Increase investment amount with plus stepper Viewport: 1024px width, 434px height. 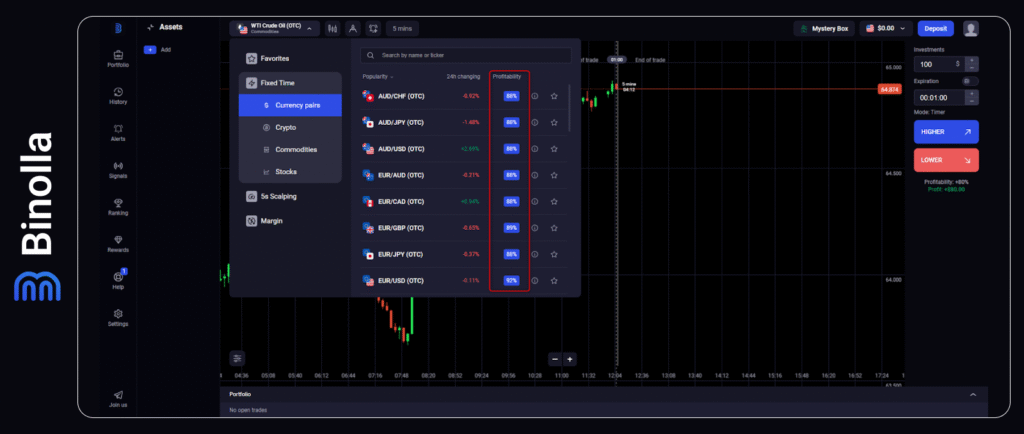tap(973, 59)
